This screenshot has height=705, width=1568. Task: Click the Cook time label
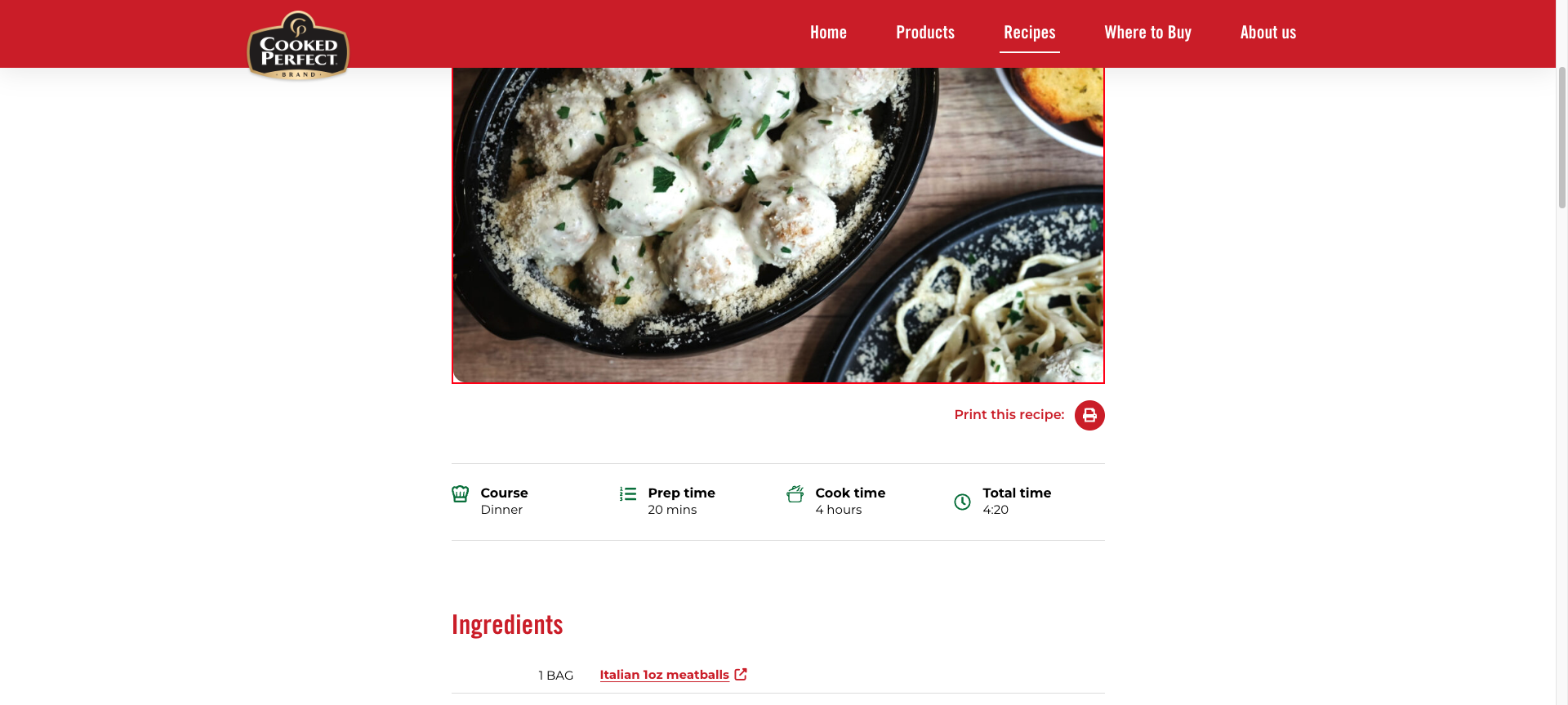tap(850, 493)
